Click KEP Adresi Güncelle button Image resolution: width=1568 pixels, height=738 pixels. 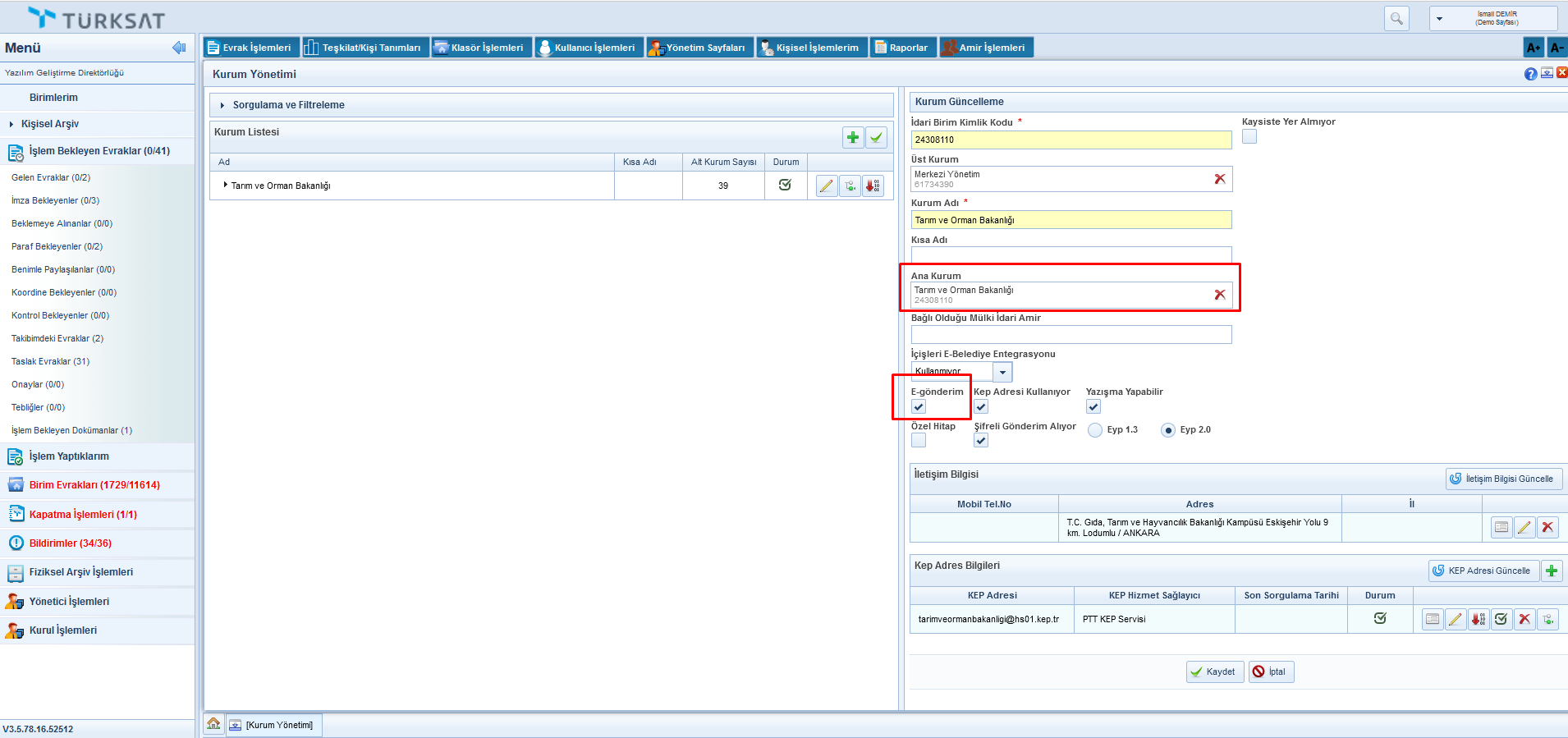[1481, 571]
